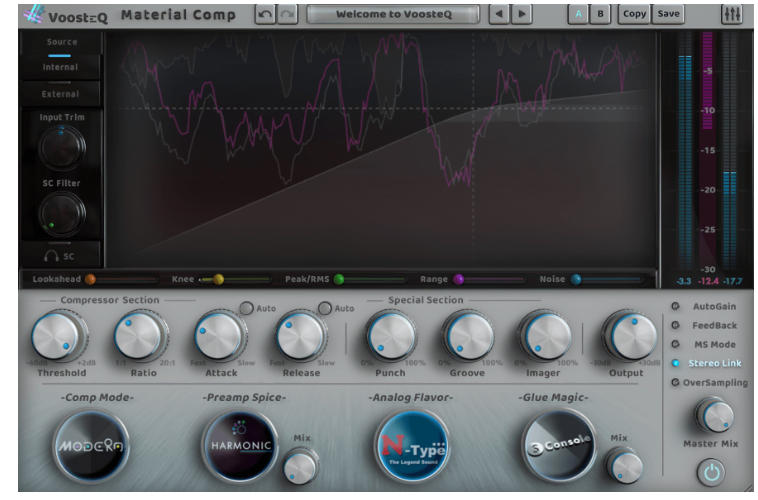The height and width of the screenshot is (500, 758).
Task: Click the -12.4 gain reduction value
Action: [x=709, y=281]
